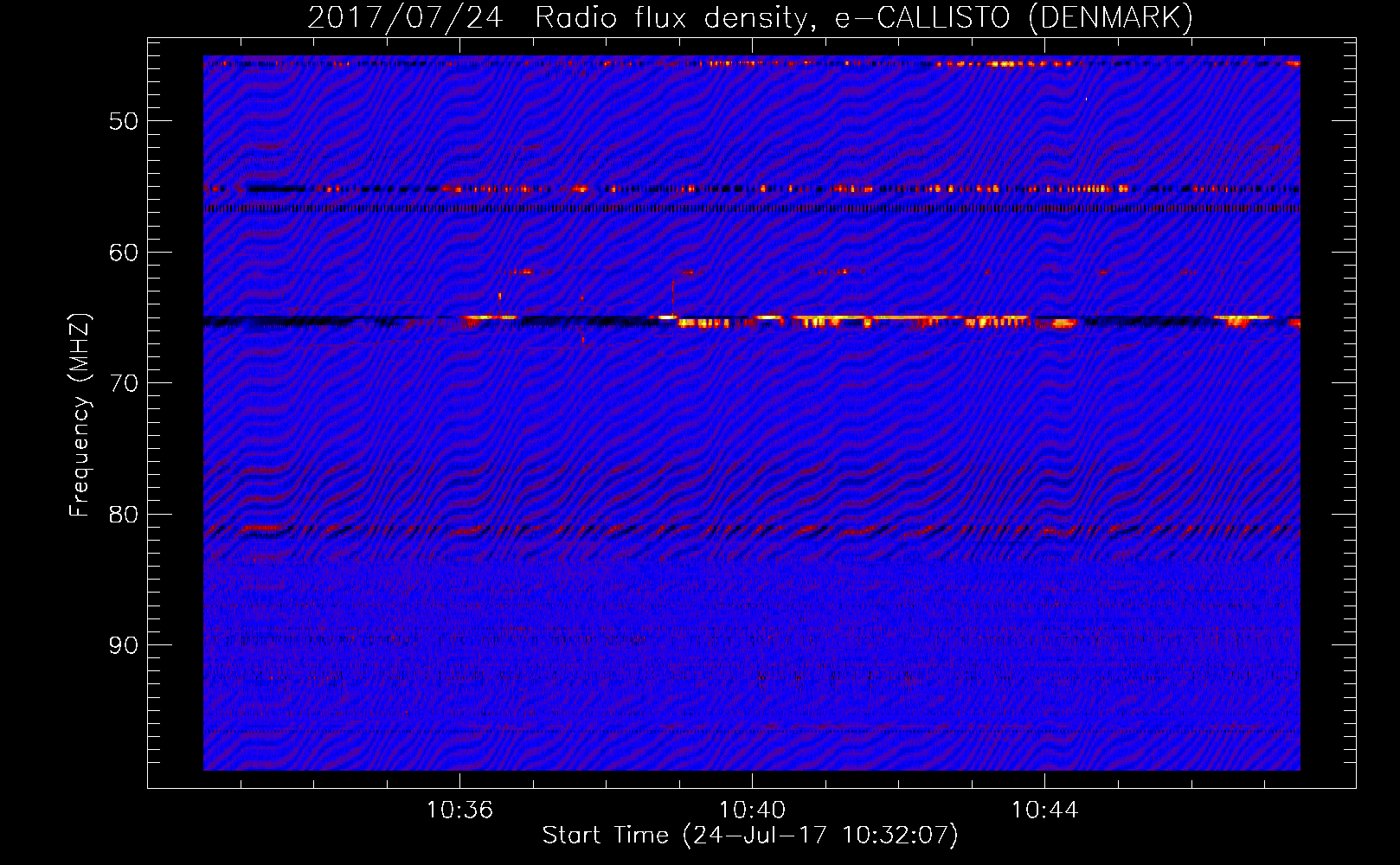Click the 50 frequency tick label
1400x865 pixels.
click(x=124, y=121)
